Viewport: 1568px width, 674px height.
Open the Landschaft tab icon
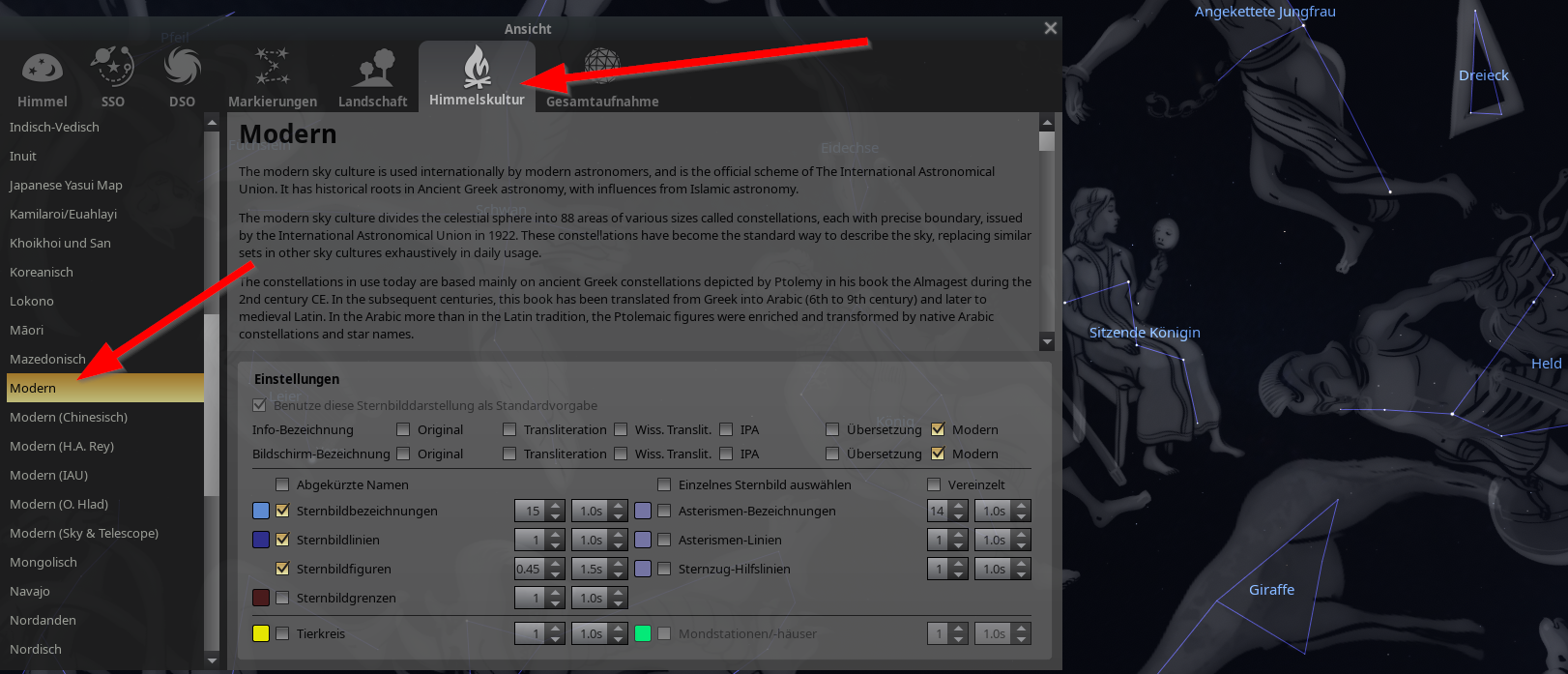tap(373, 68)
